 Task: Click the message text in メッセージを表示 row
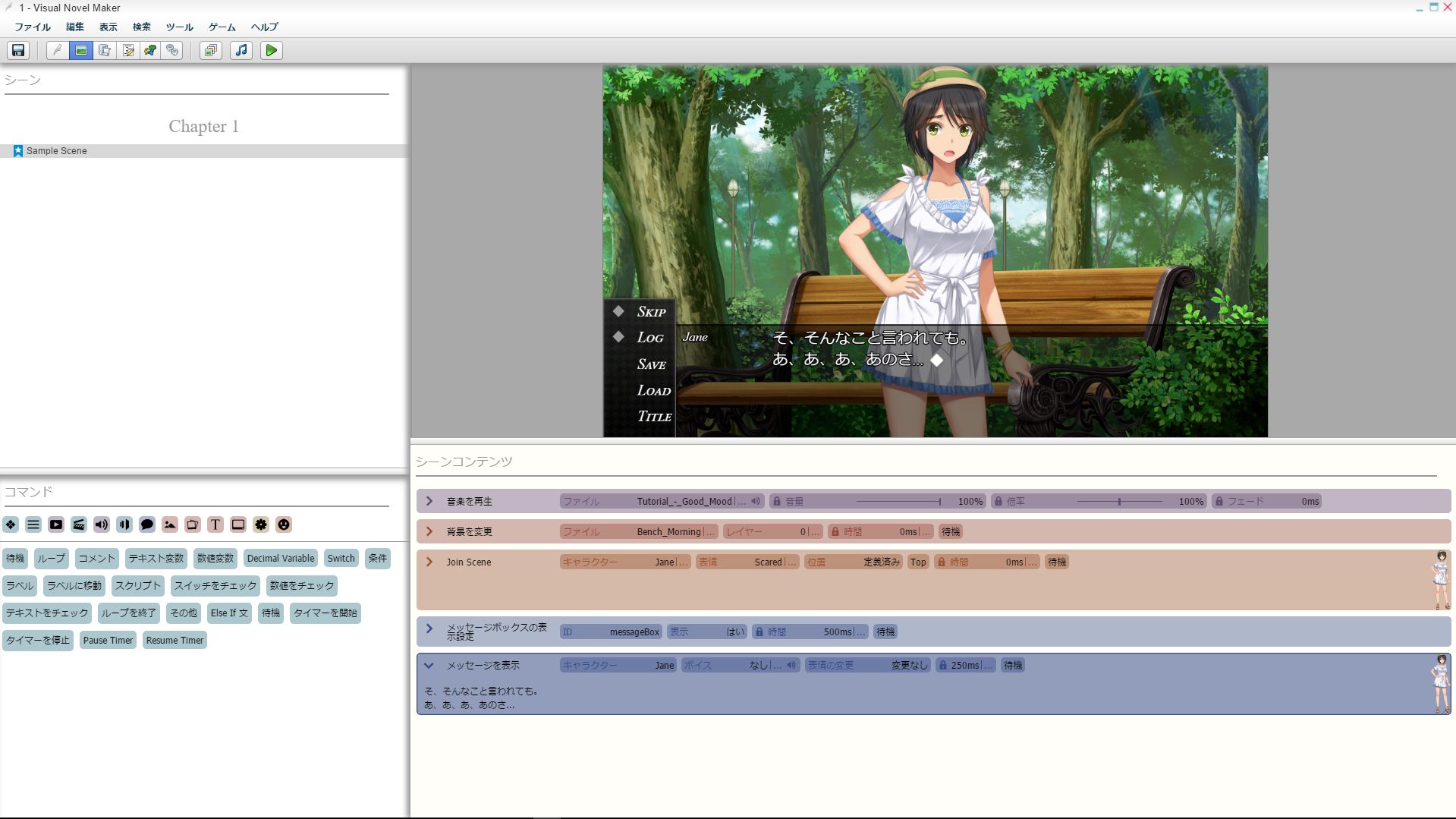[481, 698]
